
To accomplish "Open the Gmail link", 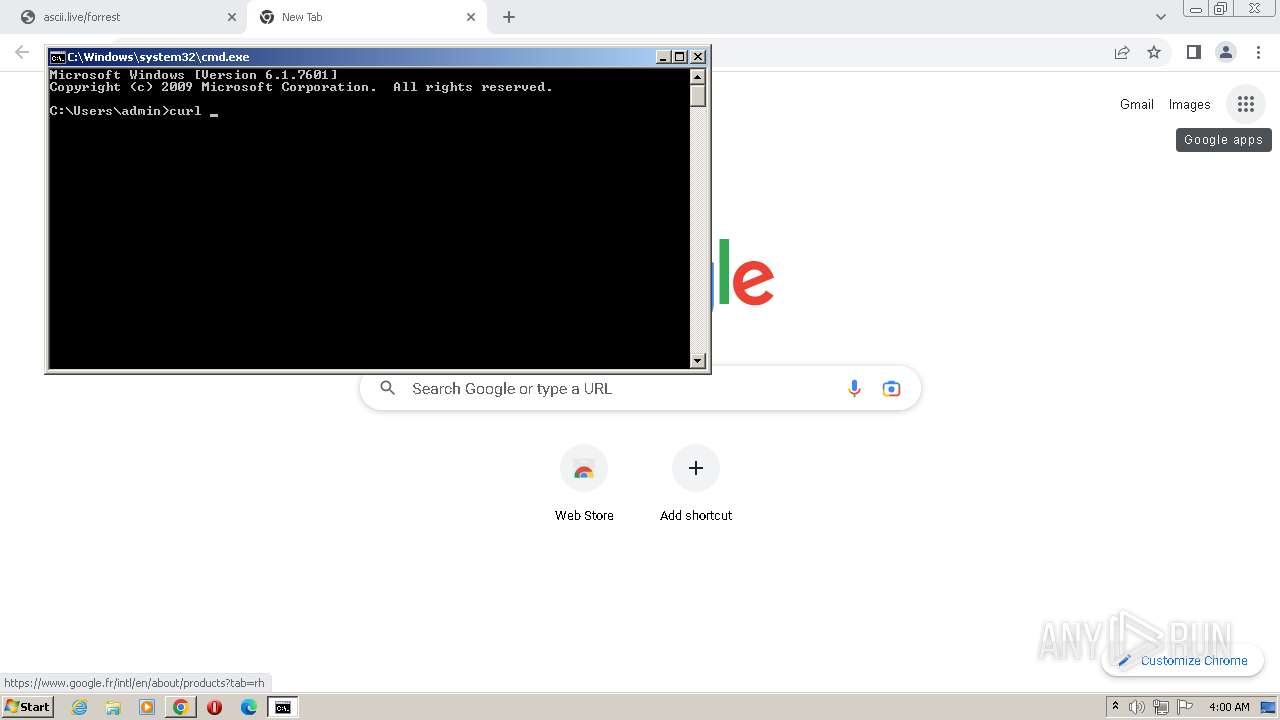I will click(x=1137, y=104).
